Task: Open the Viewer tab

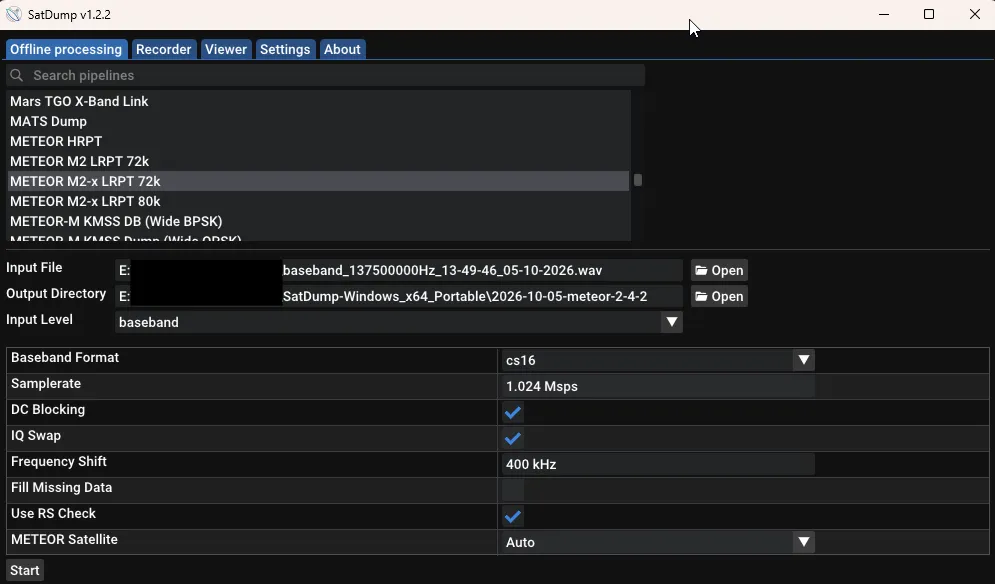Action: coord(226,50)
